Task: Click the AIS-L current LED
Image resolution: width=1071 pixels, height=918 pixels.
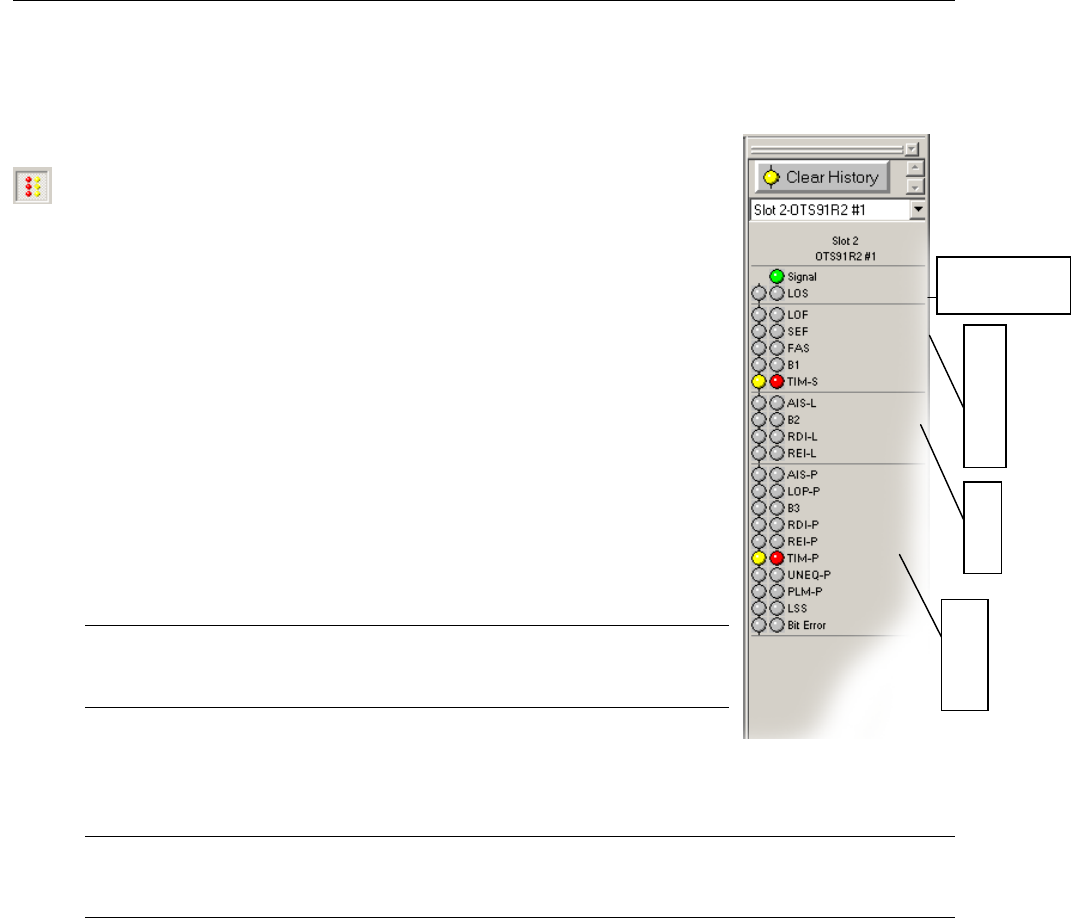Action: (x=777, y=403)
